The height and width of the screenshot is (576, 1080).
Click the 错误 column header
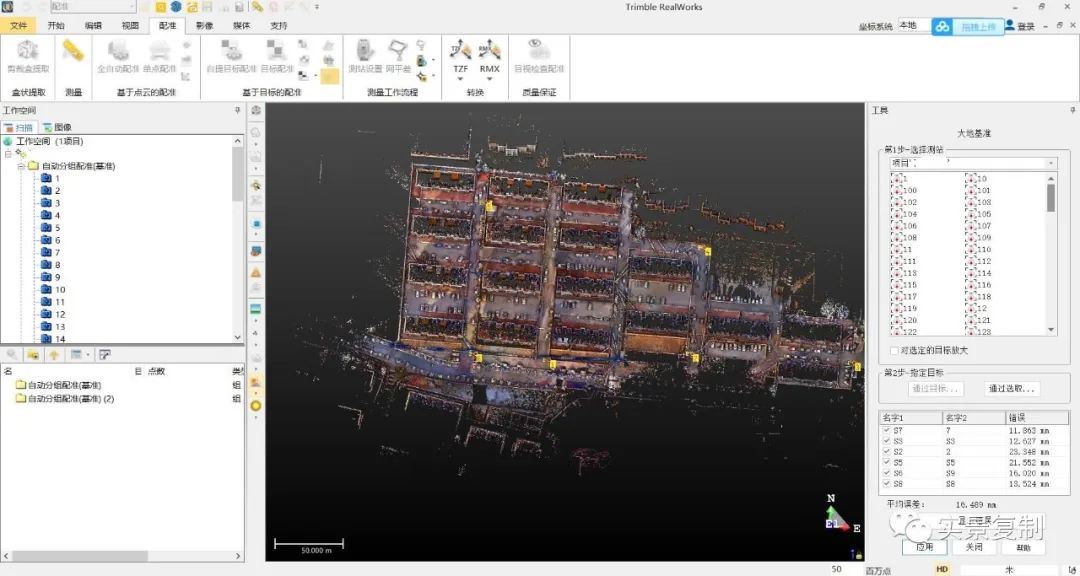(x=1037, y=418)
